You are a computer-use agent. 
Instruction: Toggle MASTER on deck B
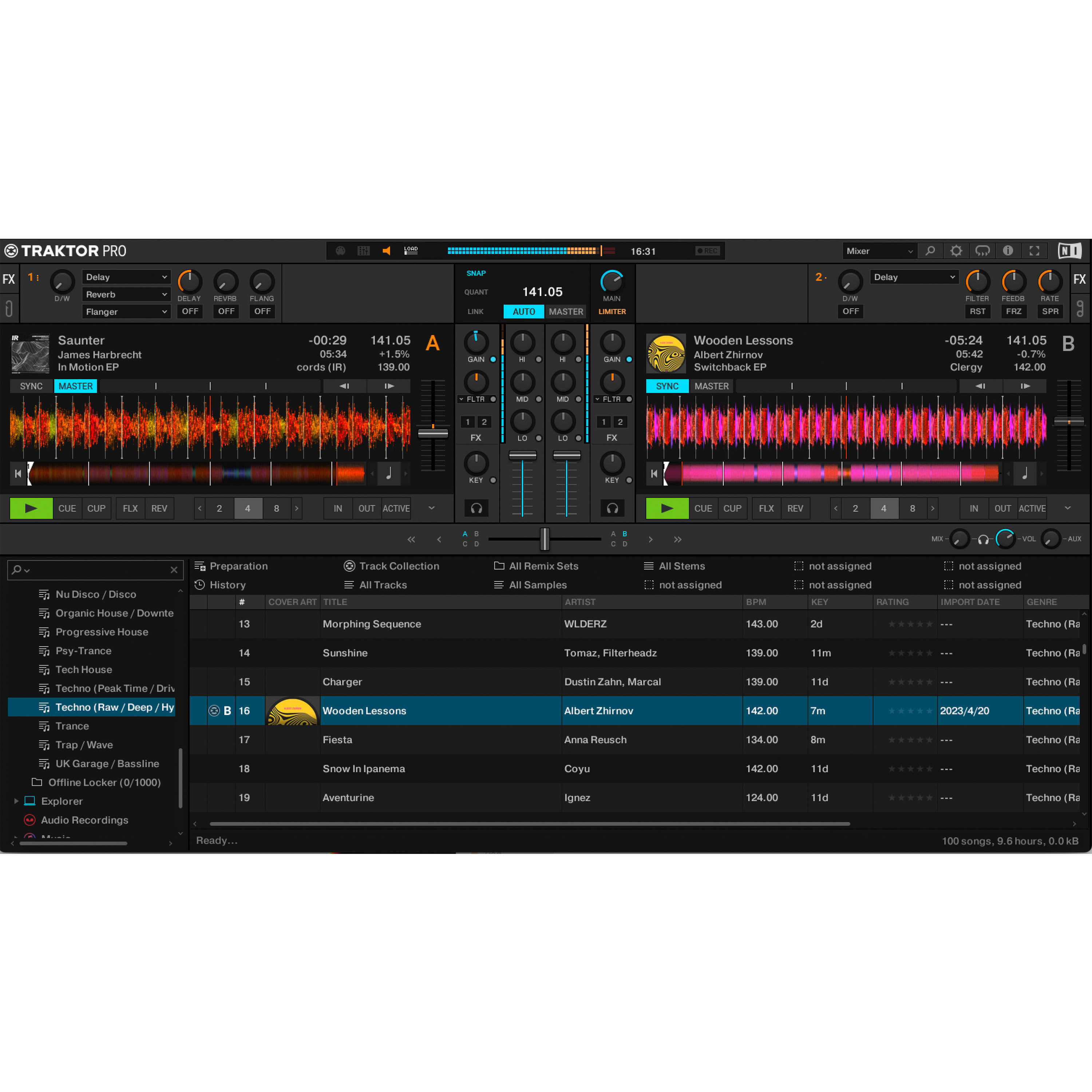(712, 386)
